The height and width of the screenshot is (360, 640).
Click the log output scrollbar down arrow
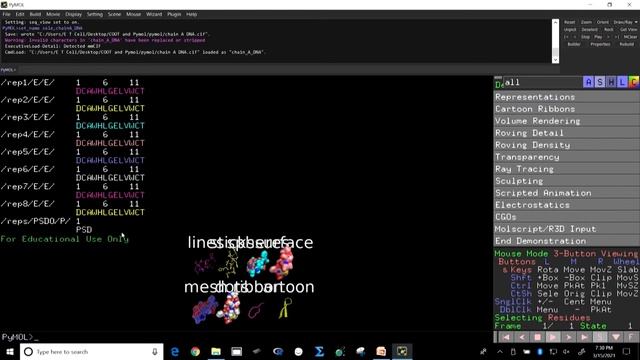coord(555,60)
